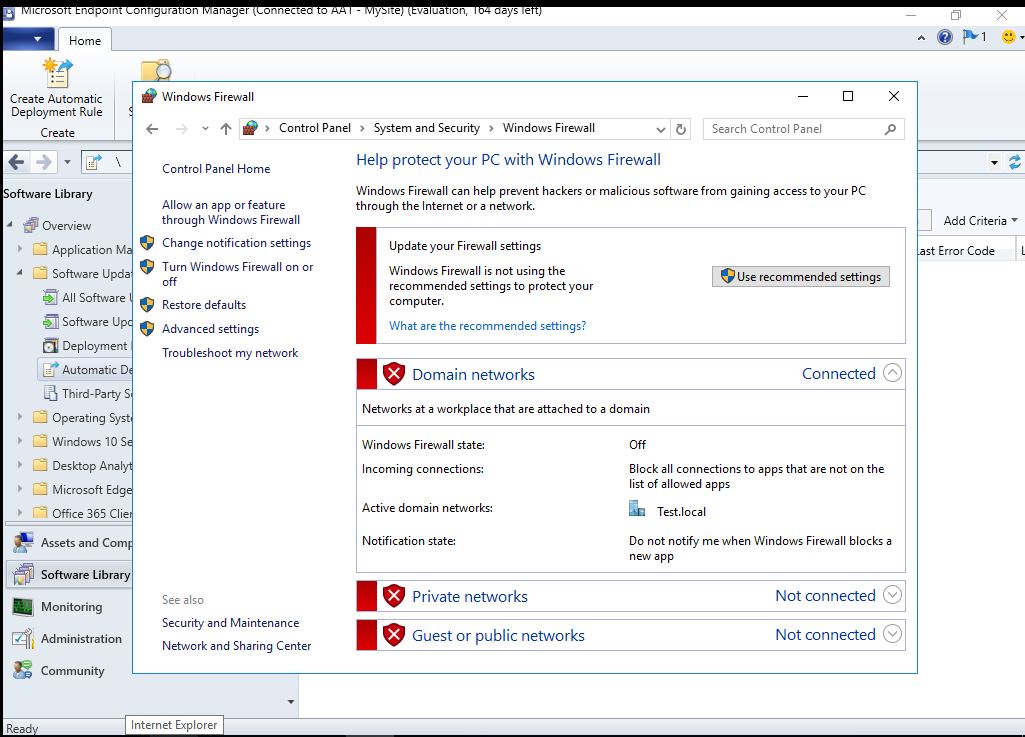Click Use recommended settings button
1025x737 pixels.
pyautogui.click(x=801, y=277)
